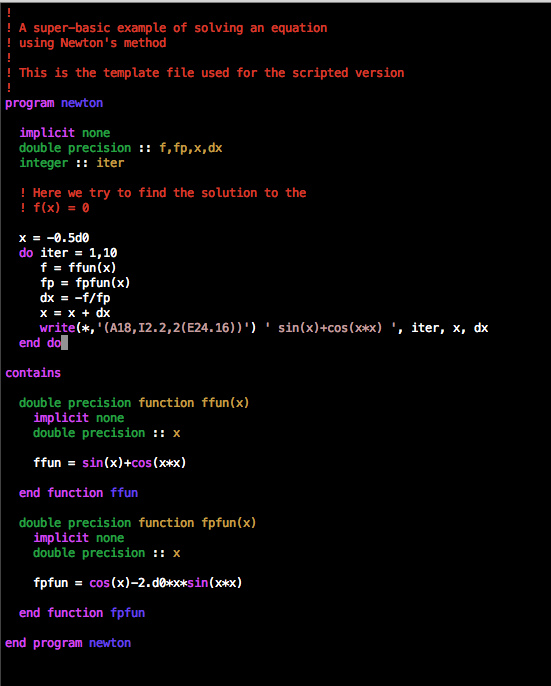Click 'function ffun(x)' definition header
The height and width of the screenshot is (686, 551).
pyautogui.click(x=193, y=403)
